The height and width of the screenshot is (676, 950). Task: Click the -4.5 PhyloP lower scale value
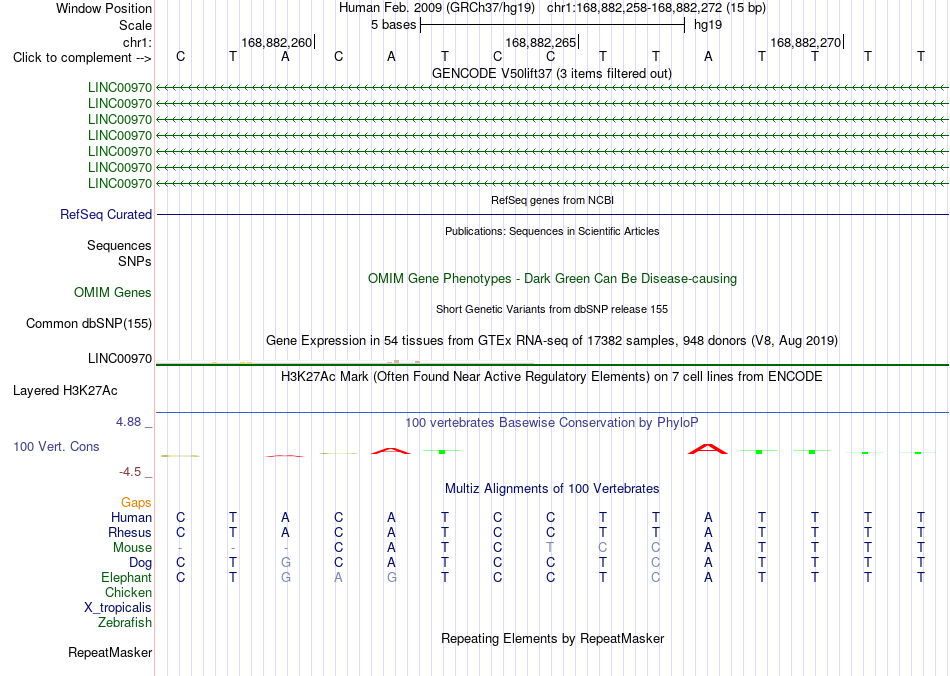tap(129, 471)
